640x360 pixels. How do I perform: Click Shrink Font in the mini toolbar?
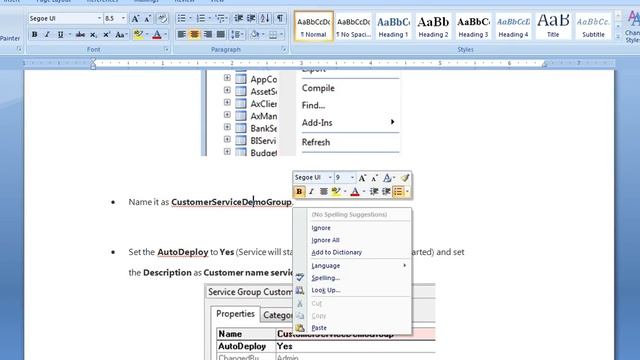(x=374, y=178)
